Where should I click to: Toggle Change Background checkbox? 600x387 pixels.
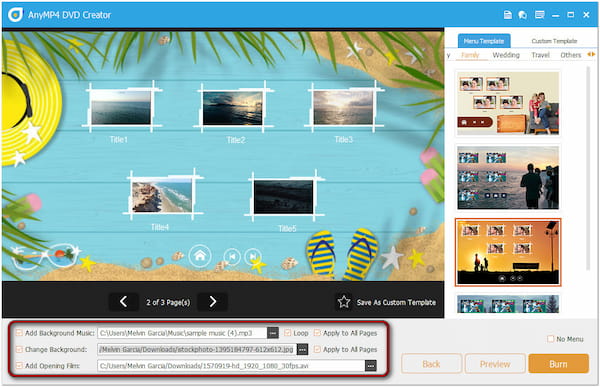click(19, 349)
